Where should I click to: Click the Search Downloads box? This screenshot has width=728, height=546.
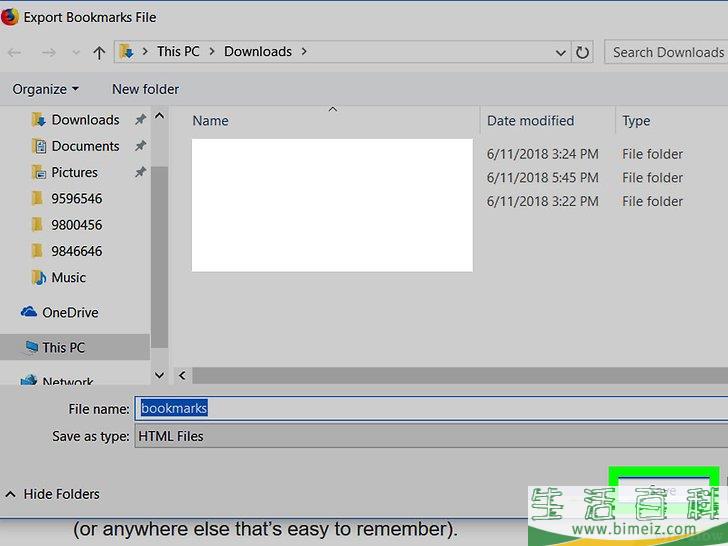click(x=666, y=52)
